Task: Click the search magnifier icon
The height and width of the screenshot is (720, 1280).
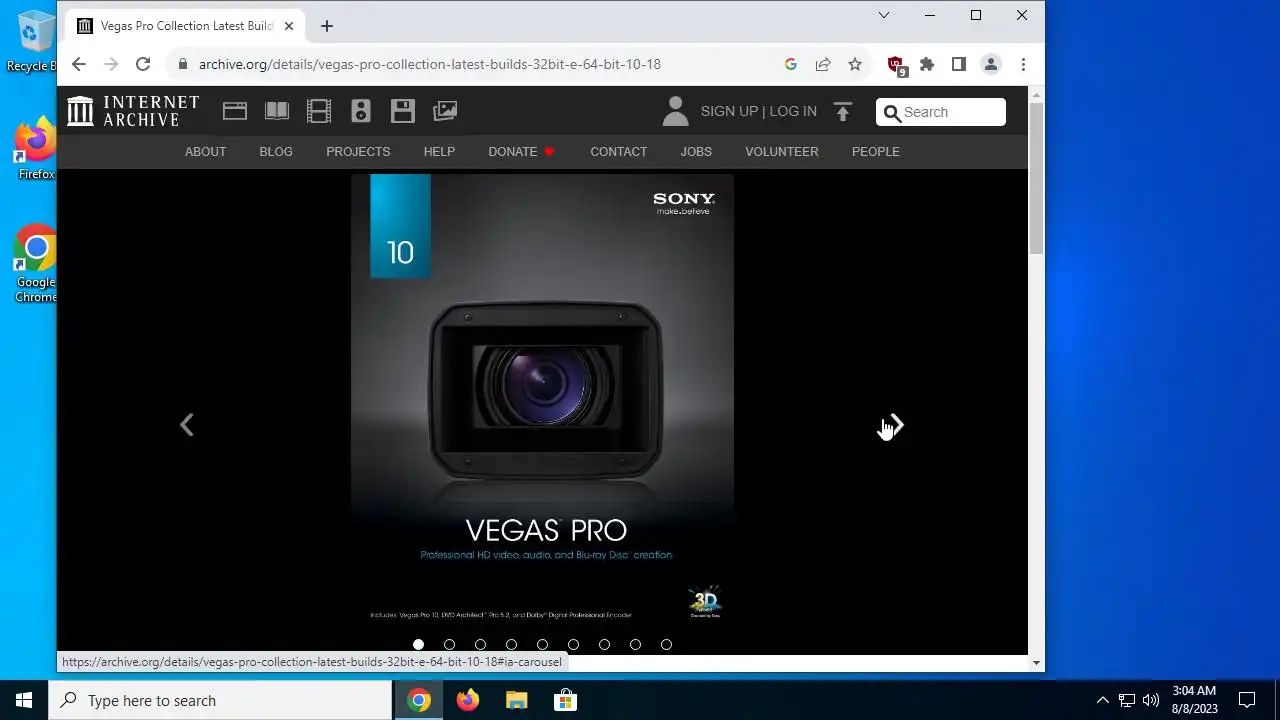Action: 892,113
